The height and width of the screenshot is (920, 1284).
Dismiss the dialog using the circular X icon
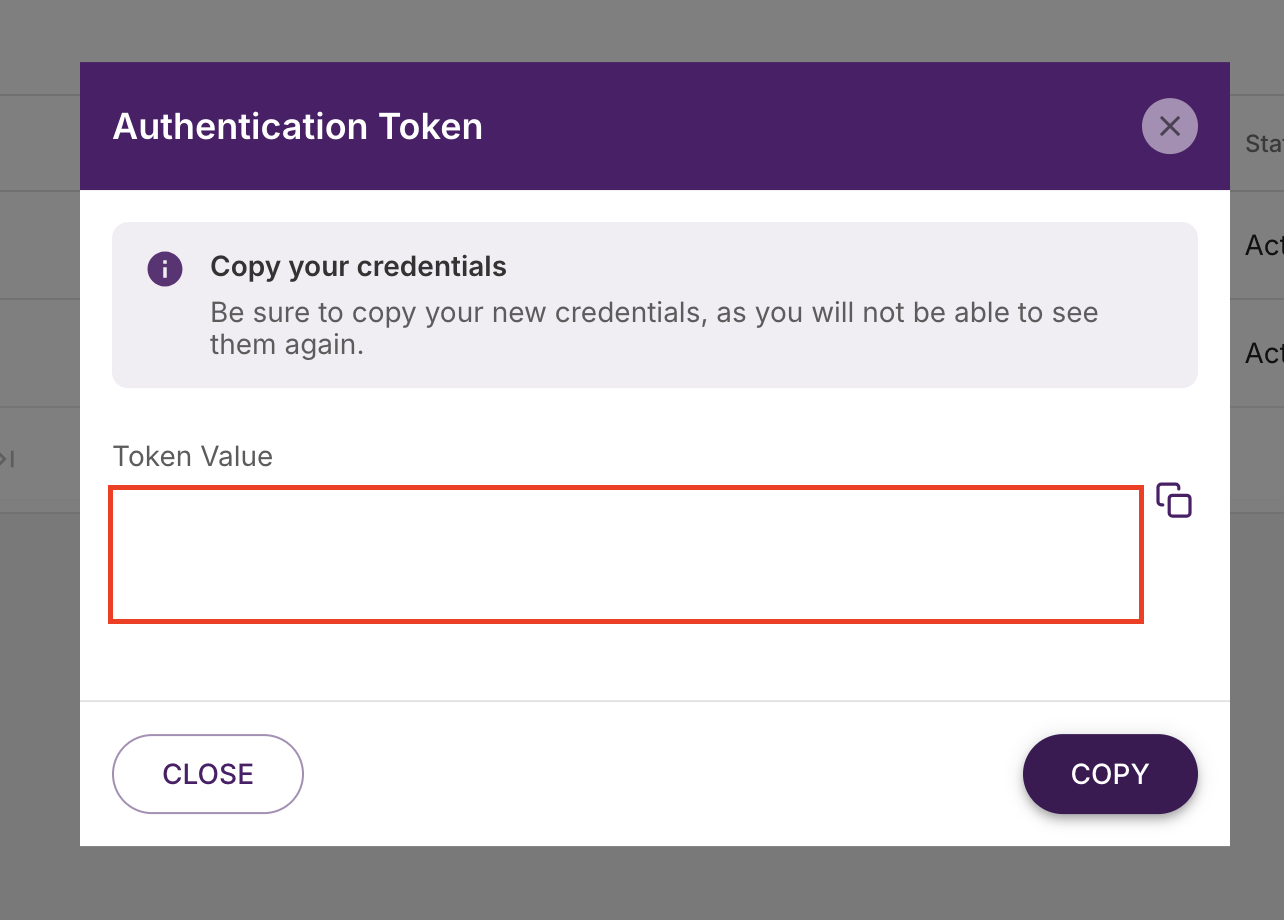1169,126
